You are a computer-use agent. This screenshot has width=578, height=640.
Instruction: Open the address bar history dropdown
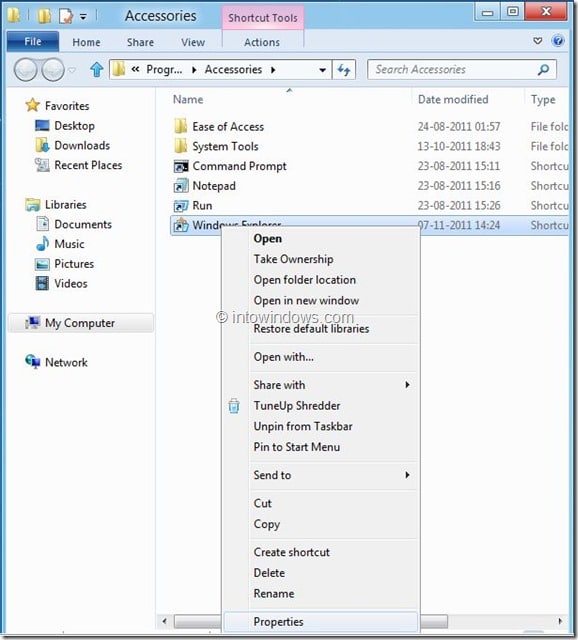click(322, 70)
